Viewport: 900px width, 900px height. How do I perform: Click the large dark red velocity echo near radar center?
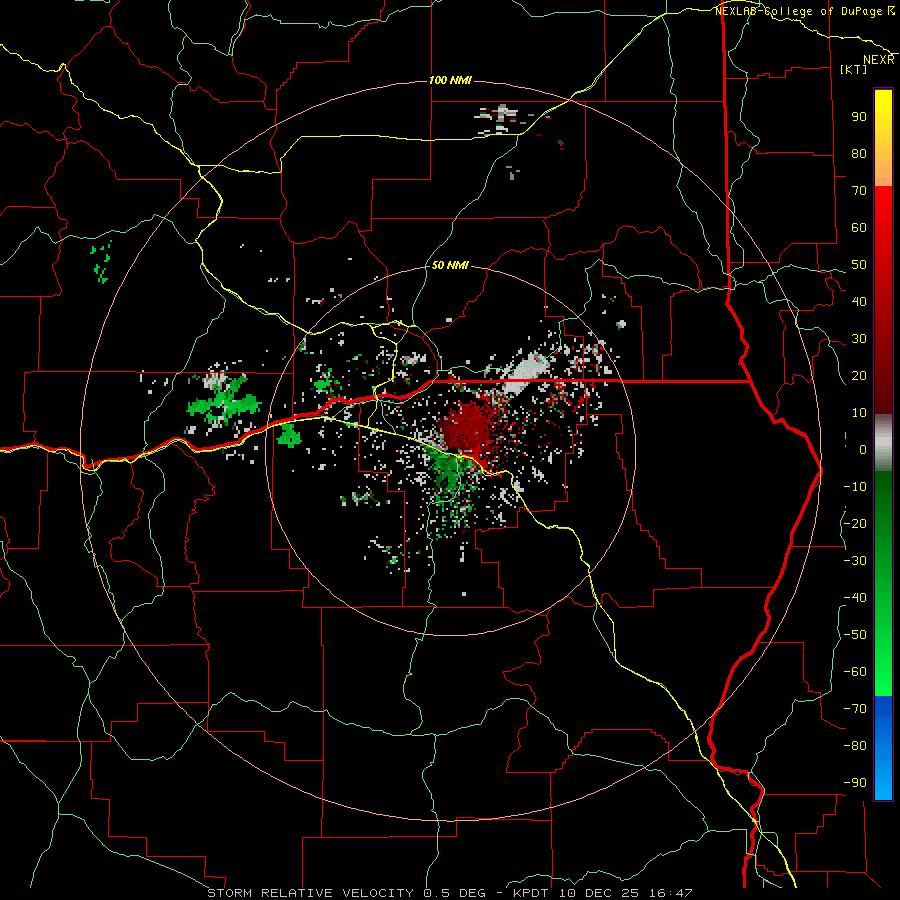pos(468,426)
